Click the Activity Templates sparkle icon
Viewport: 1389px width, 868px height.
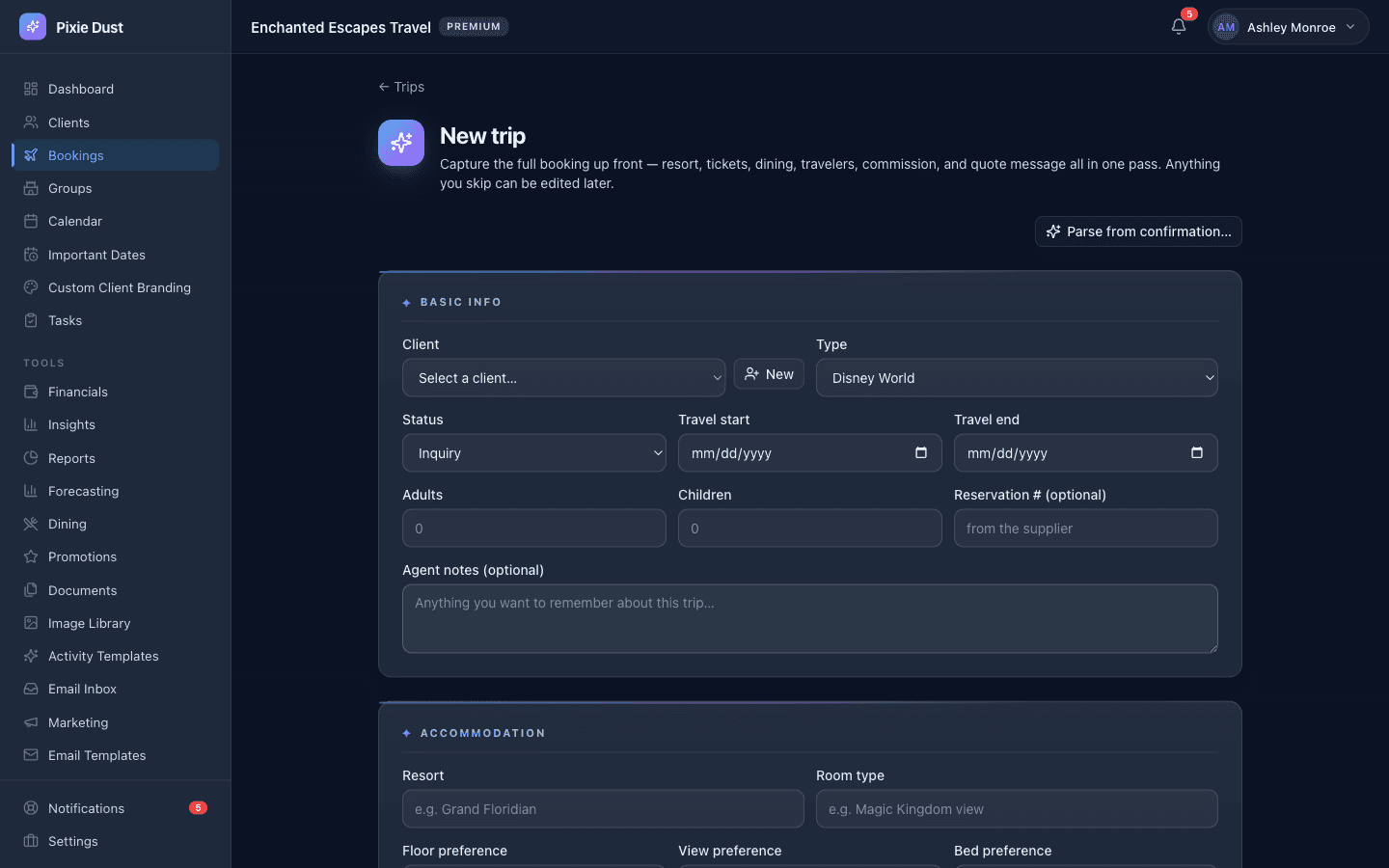[x=31, y=656]
